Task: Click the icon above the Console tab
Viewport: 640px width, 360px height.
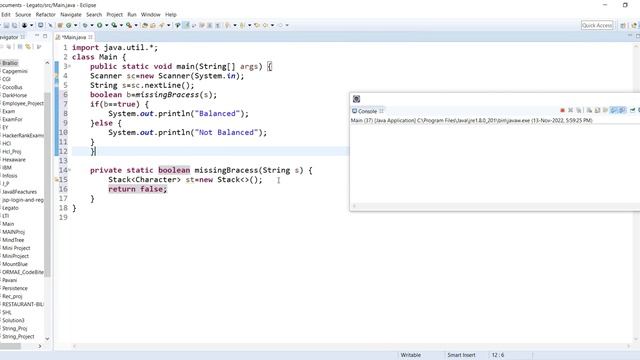Action: click(356, 99)
